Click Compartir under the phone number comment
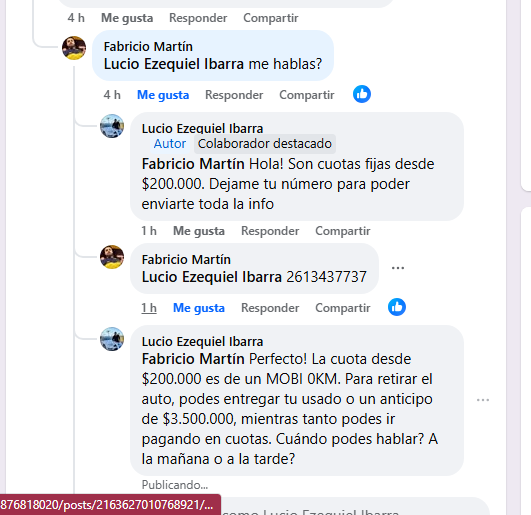531x515 pixels. (343, 308)
